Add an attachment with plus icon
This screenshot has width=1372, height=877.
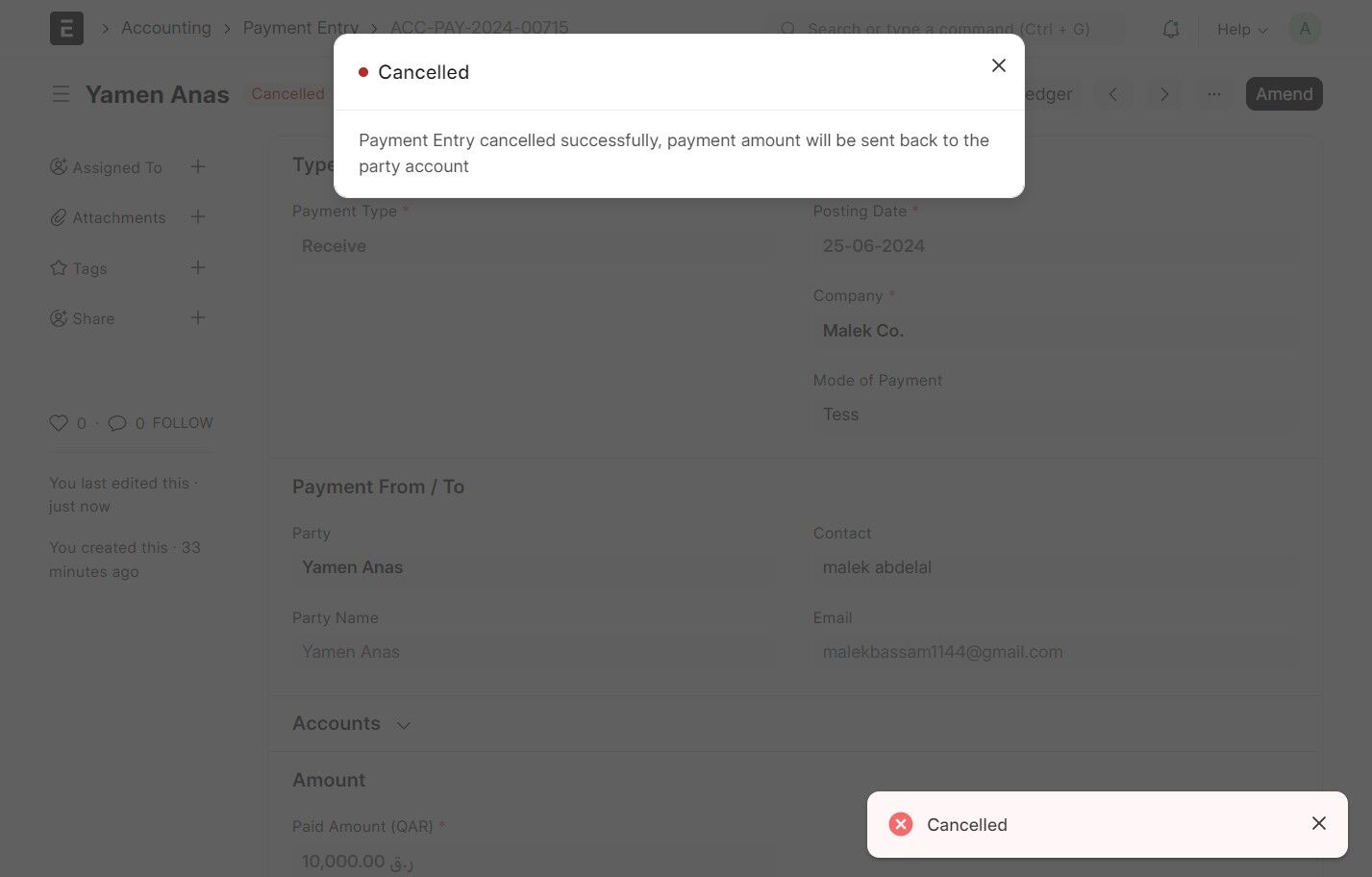197,217
